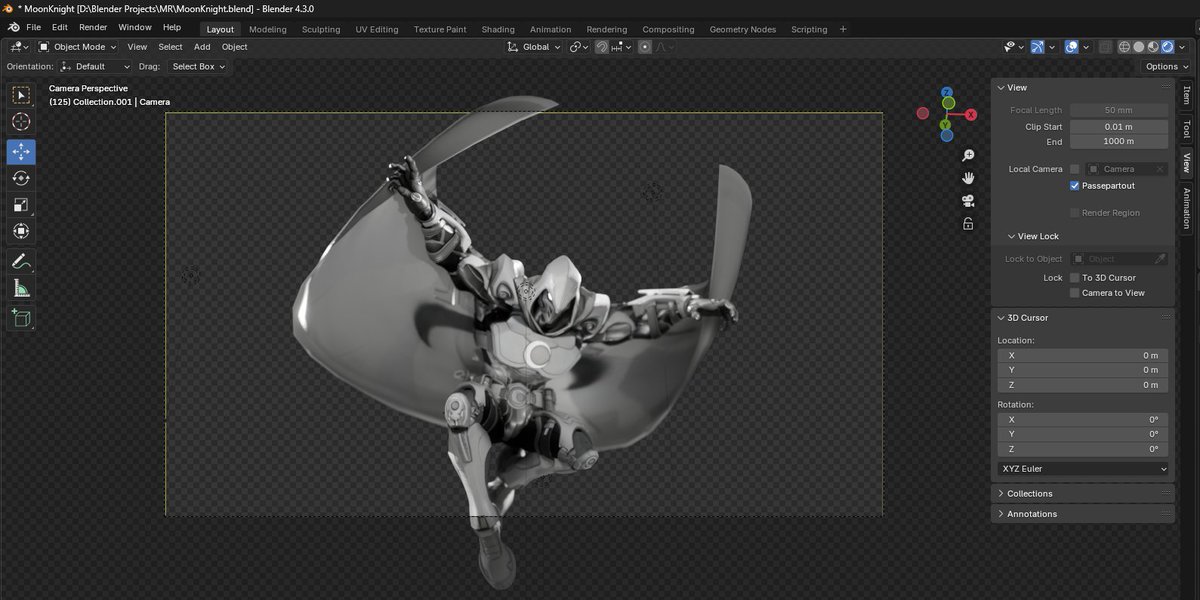Click the Clip Start 0.01 m field
Image resolution: width=1200 pixels, height=600 pixels.
point(1119,127)
